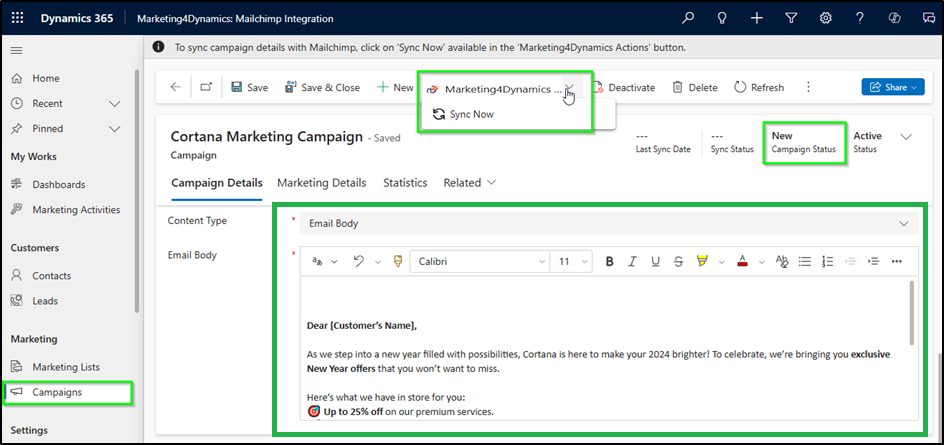Open the chat panel icon in header
The height and width of the screenshot is (445, 944).
(x=928, y=18)
